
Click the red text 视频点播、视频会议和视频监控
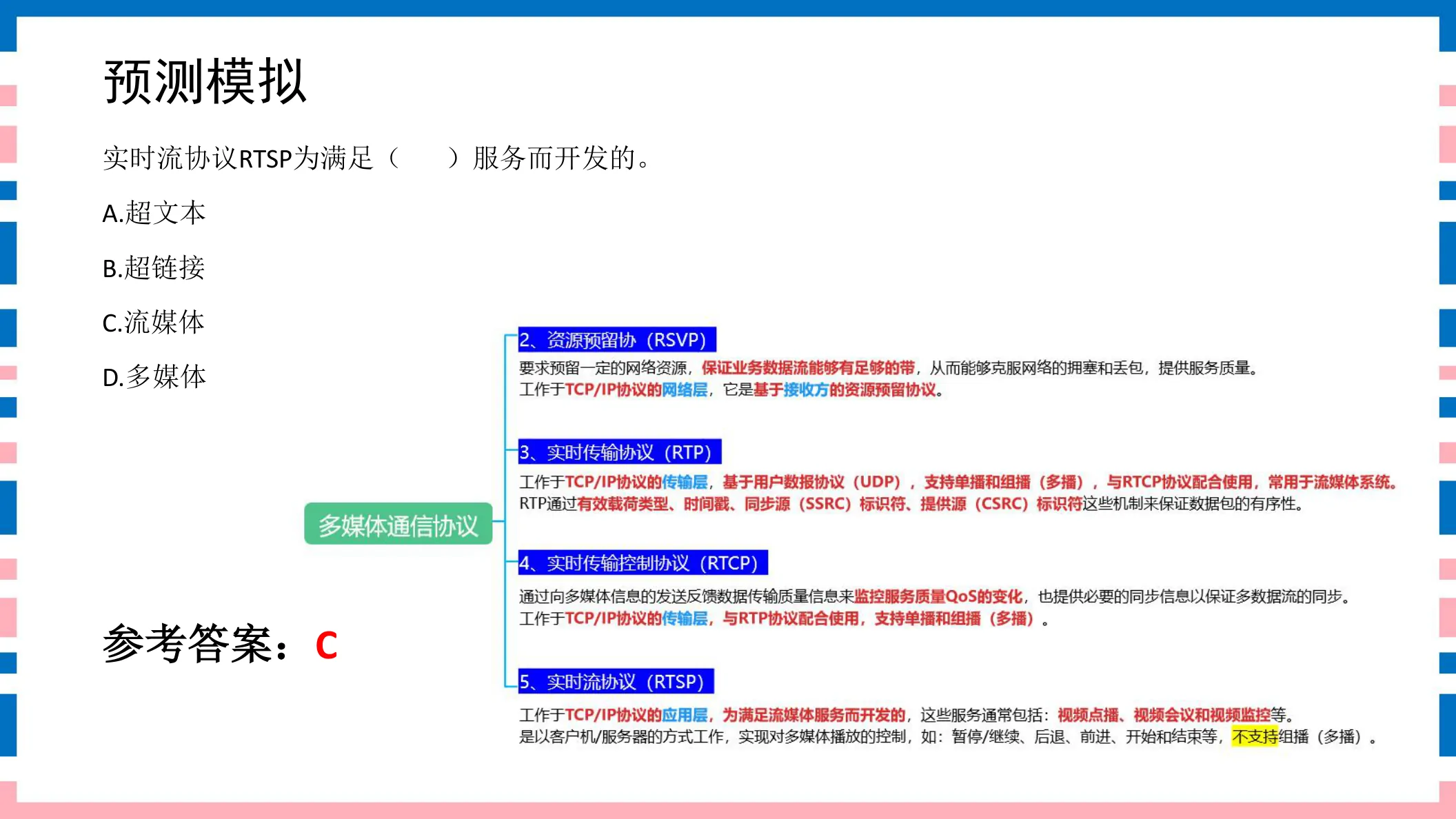[1164, 716]
